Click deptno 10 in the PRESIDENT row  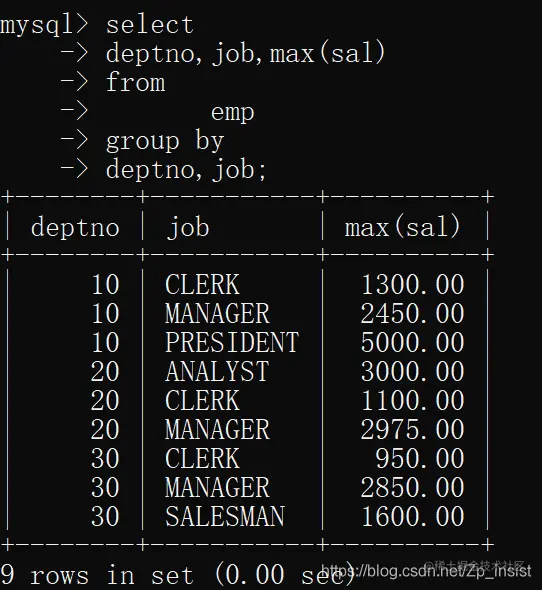click(105, 342)
